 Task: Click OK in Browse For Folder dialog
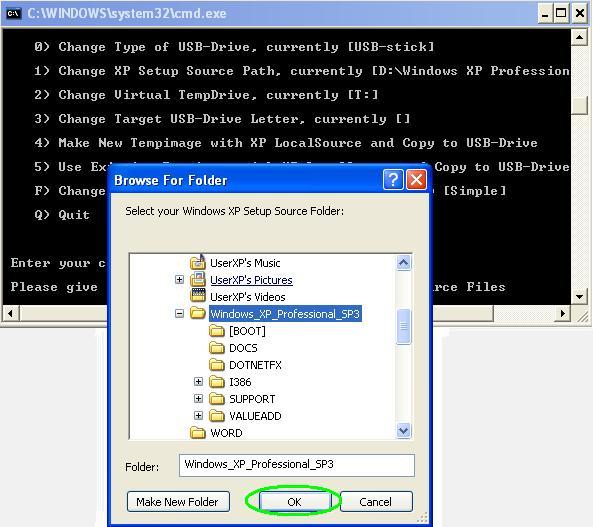295,502
